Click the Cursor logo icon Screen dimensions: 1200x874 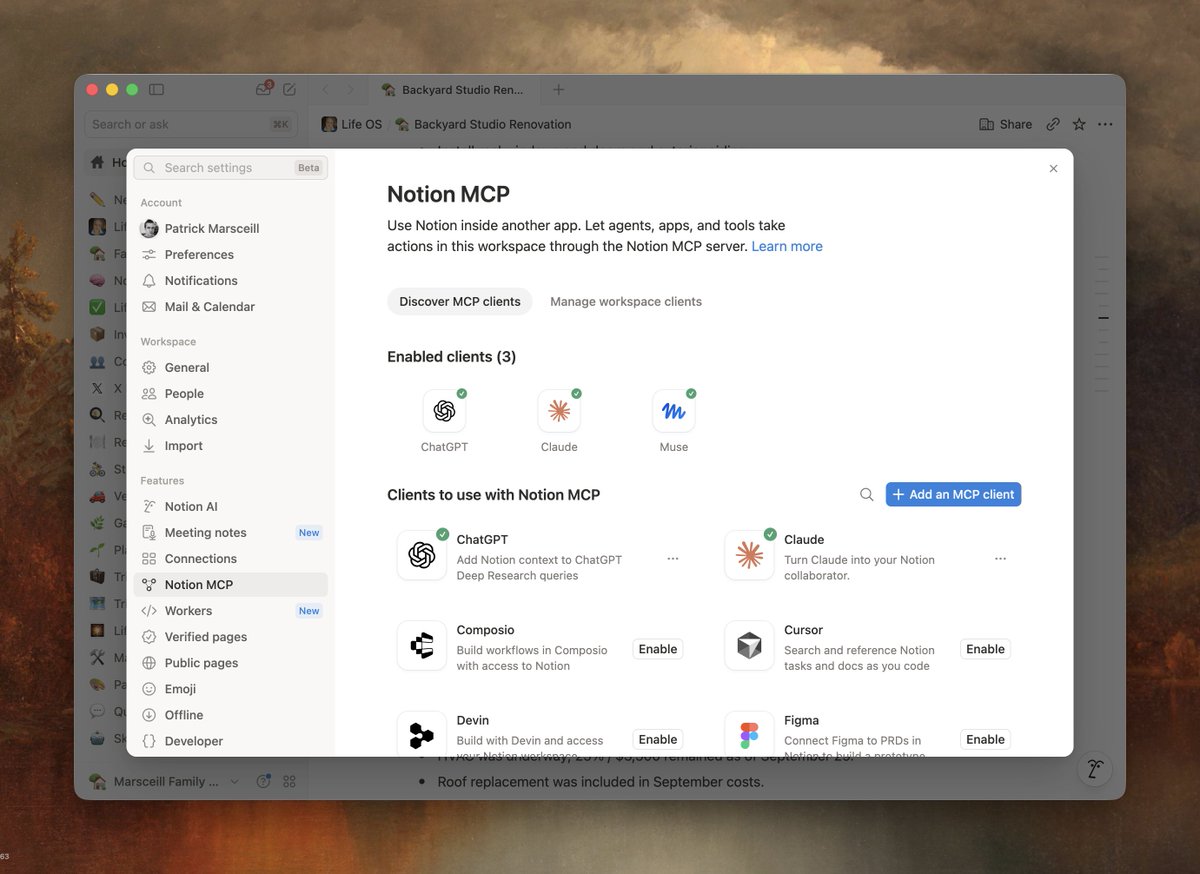pos(749,645)
